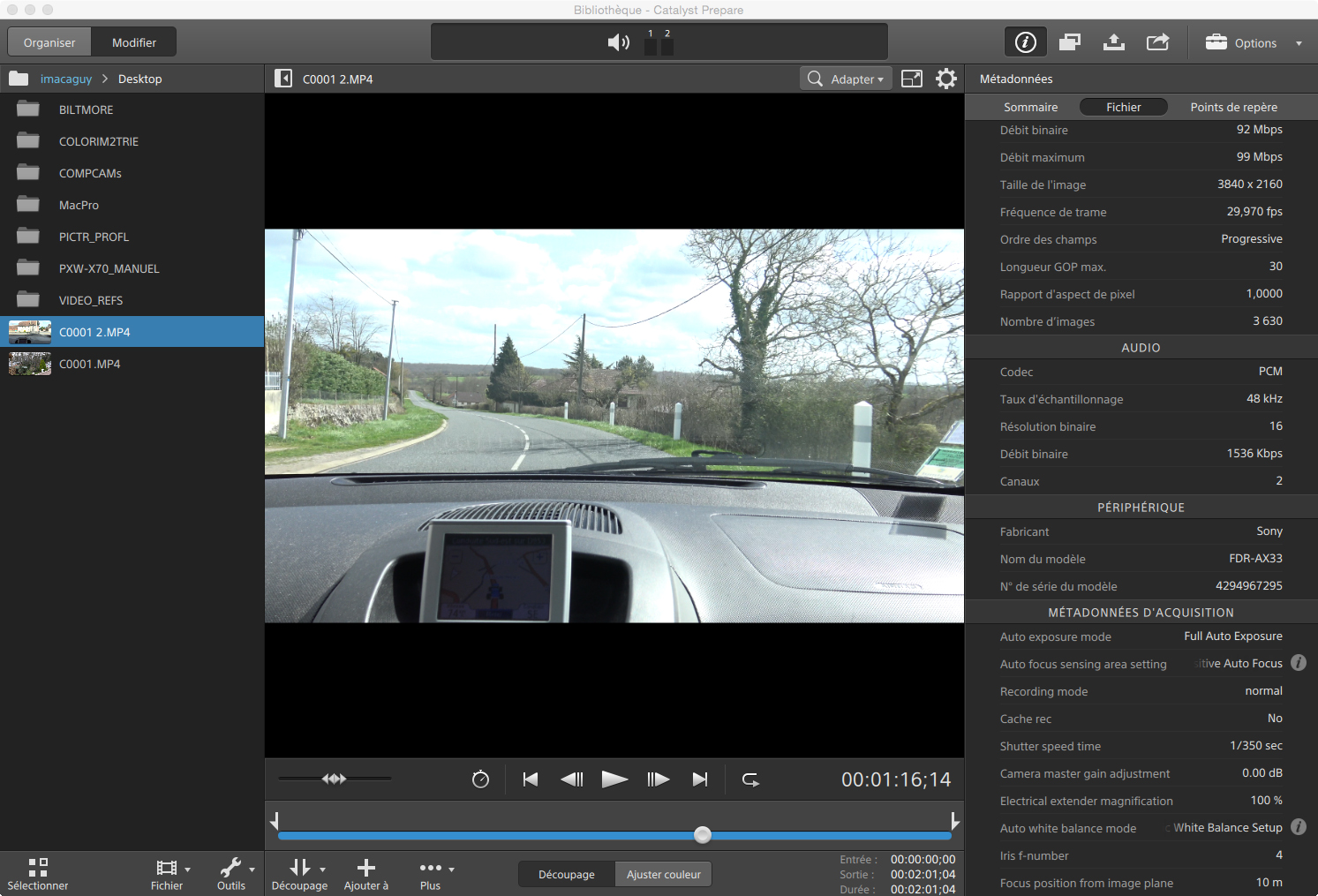The height and width of the screenshot is (896, 1318).
Task: Show info for Auto white balance mode
Action: tap(1299, 826)
